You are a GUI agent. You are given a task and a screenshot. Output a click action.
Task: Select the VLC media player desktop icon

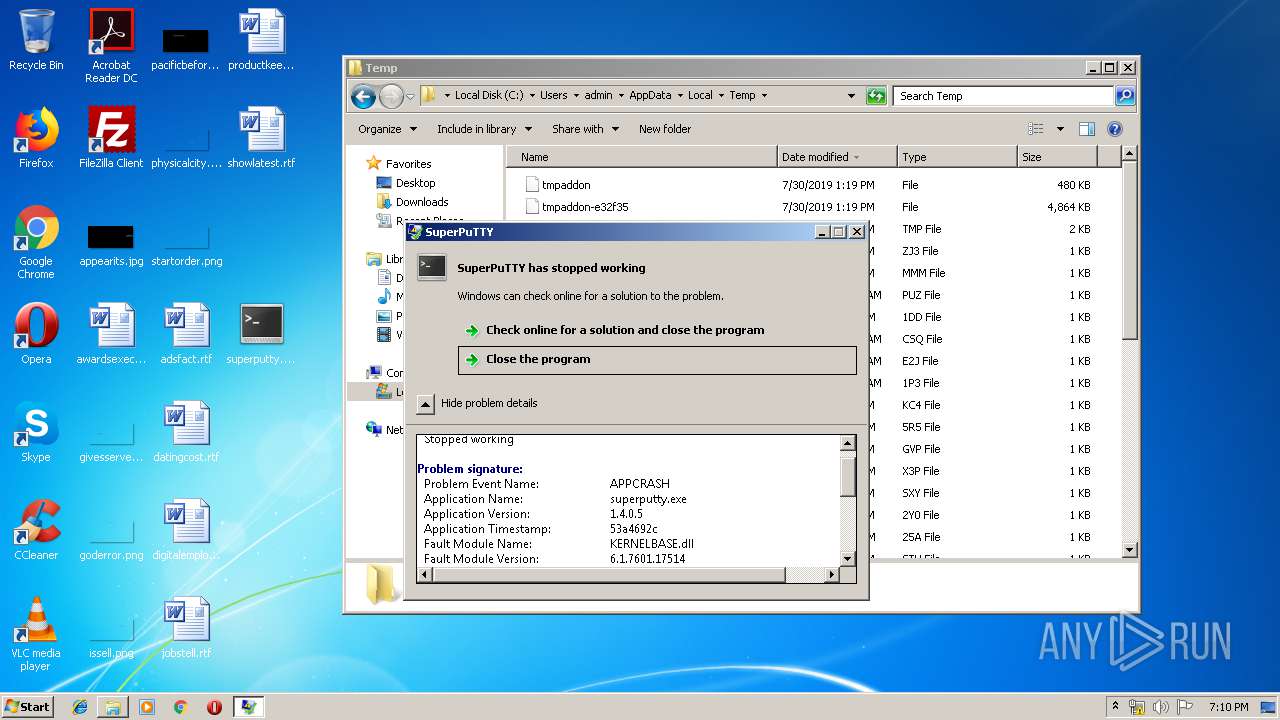click(36, 634)
